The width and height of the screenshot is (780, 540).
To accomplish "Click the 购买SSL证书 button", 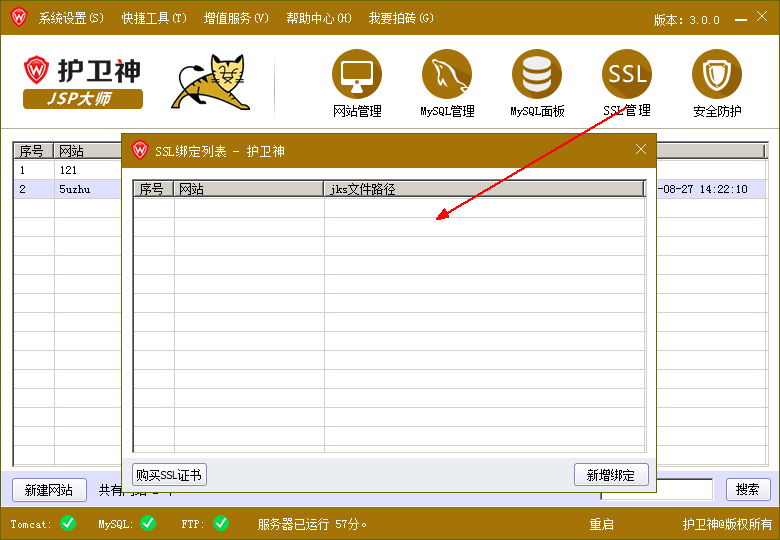I will tap(170, 475).
